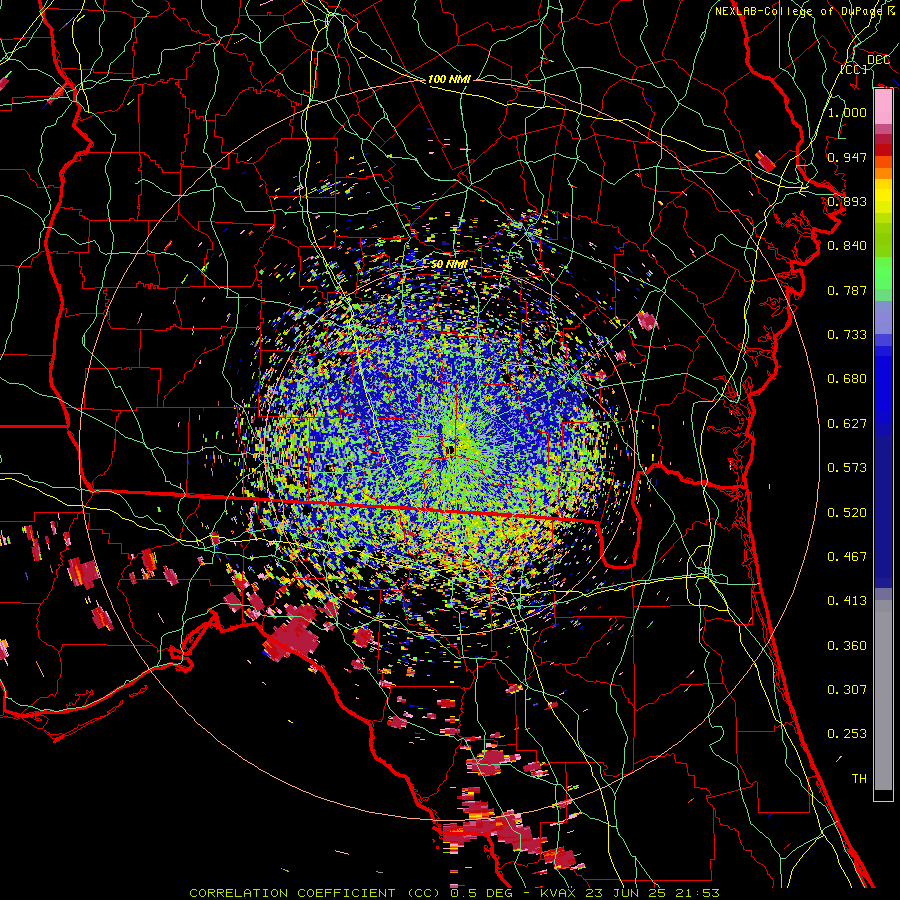Click the yellow segment of the color bar

883,196
